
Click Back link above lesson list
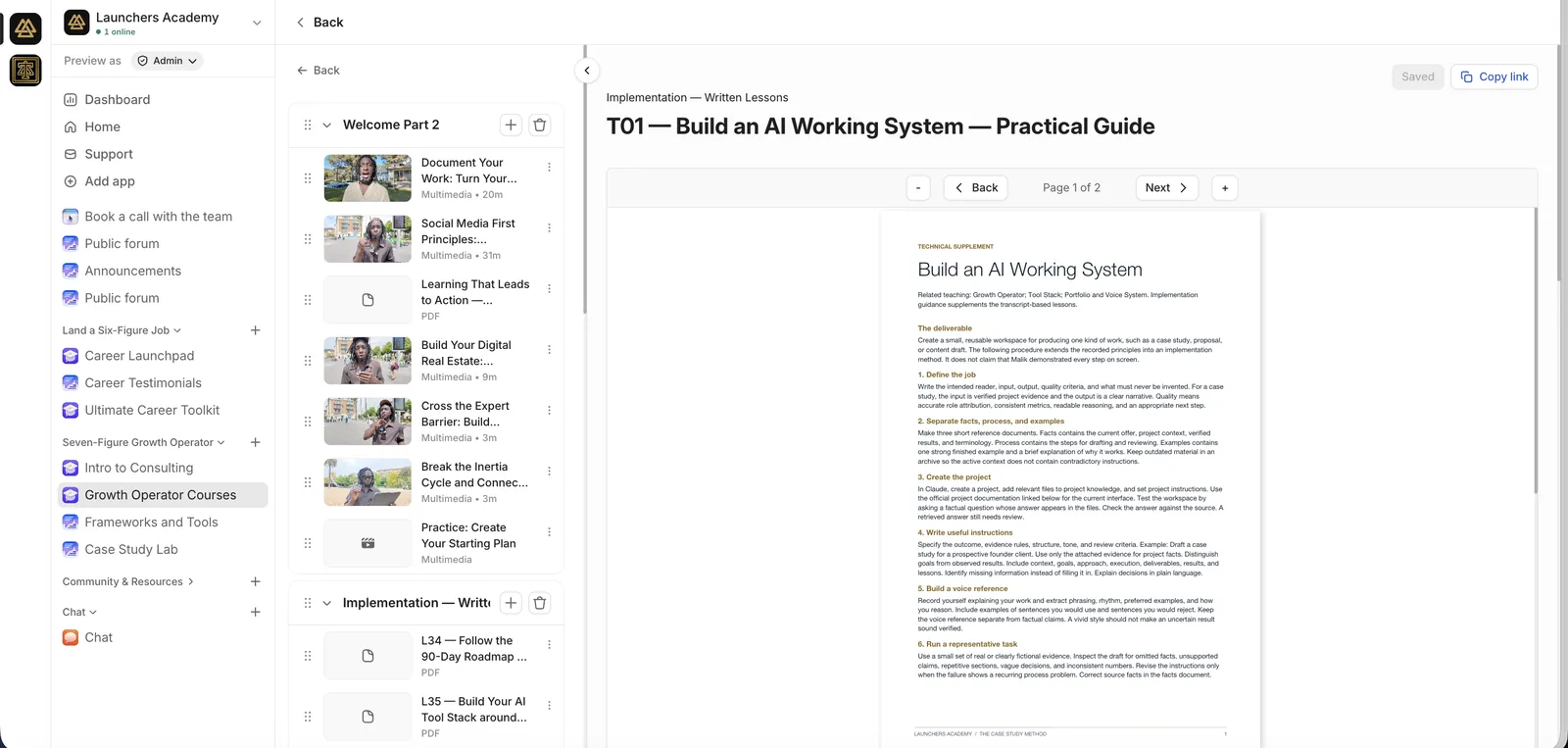pyautogui.click(x=318, y=71)
